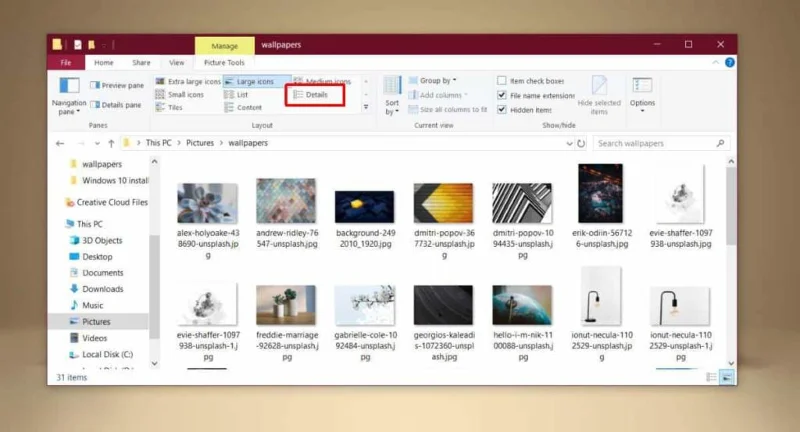Viewport: 800px width, 432px height.
Task: Open Help with the question mark icon
Action: [x=730, y=62]
